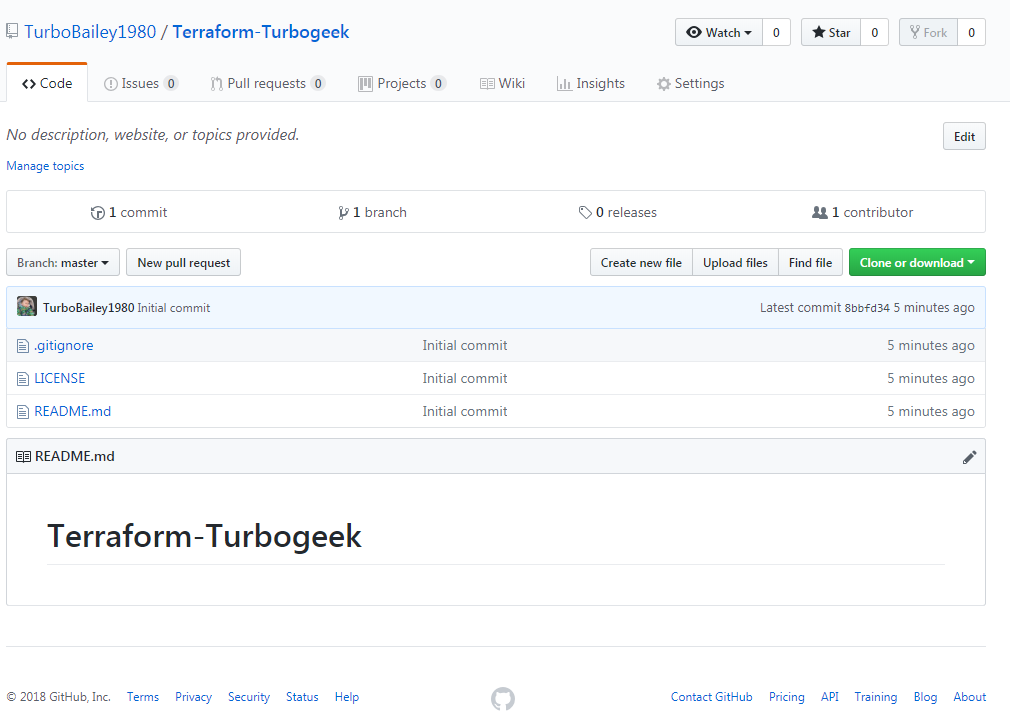Image resolution: width=1010 pixels, height=714 pixels.
Task: Open the .gitignore file
Action: (64, 345)
